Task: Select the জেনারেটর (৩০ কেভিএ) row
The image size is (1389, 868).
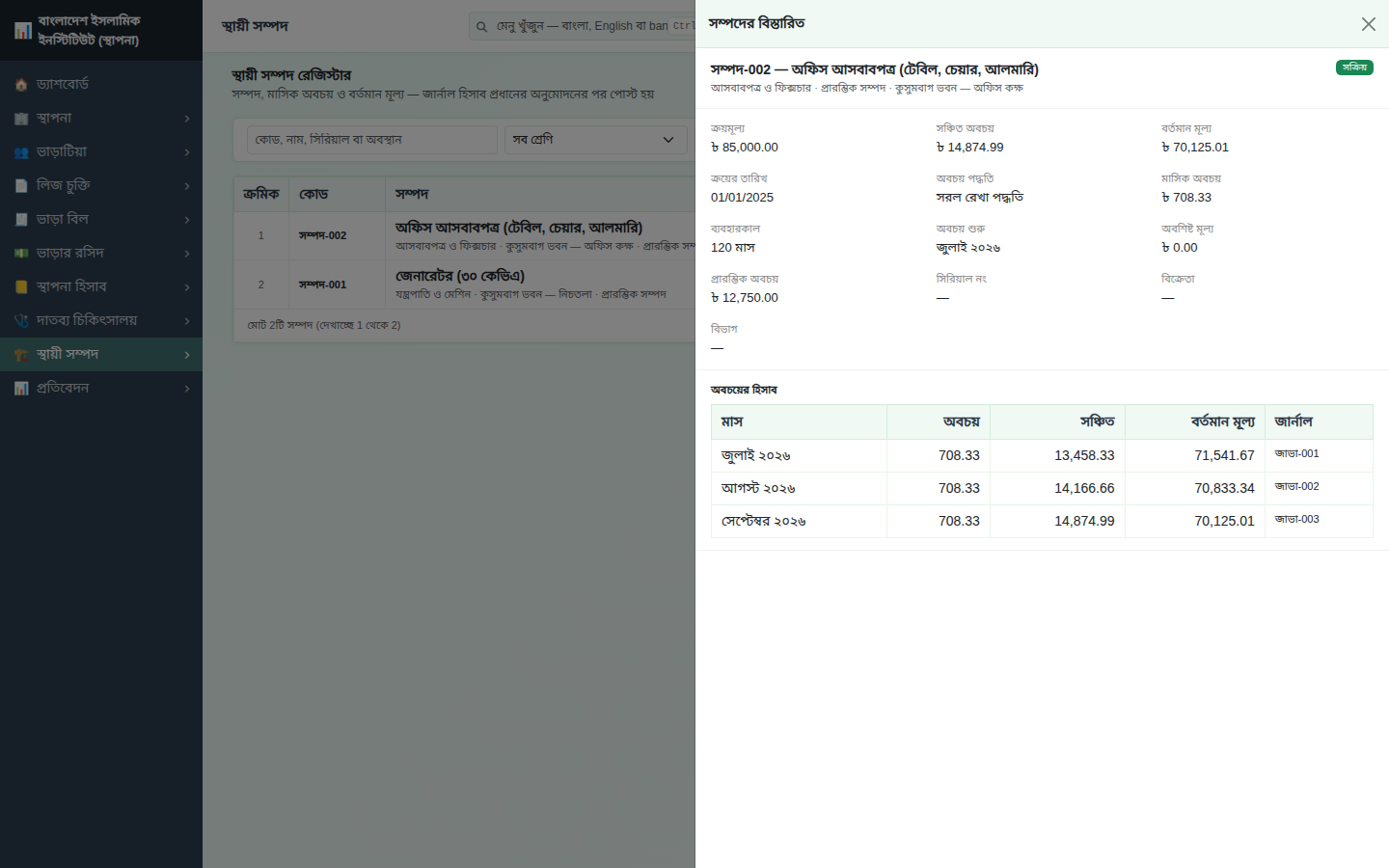Action: 464,285
